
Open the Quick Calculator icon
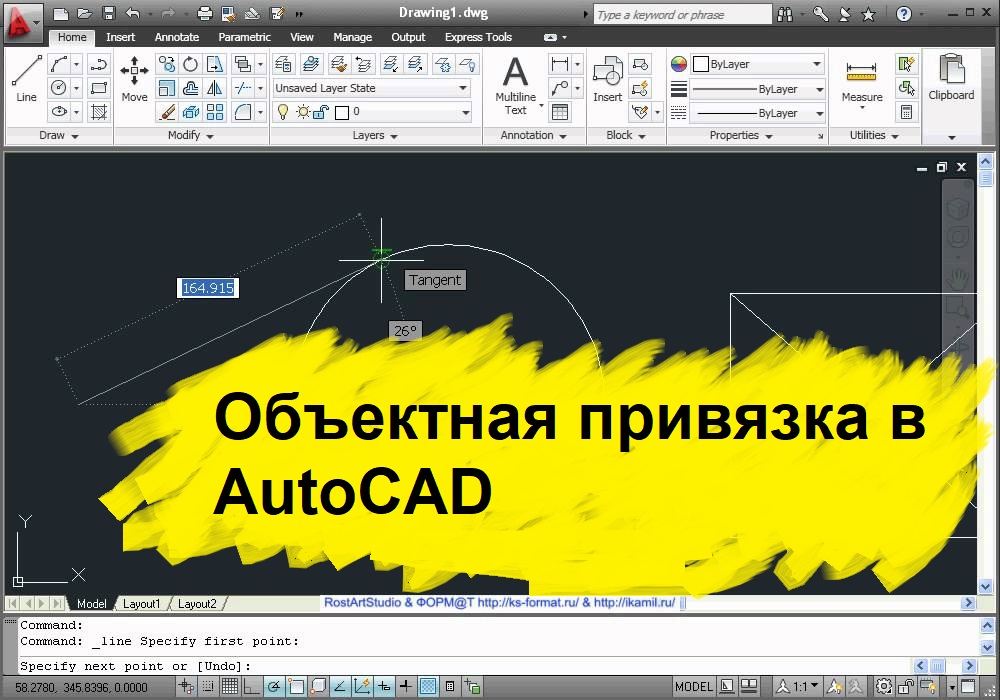[906, 112]
